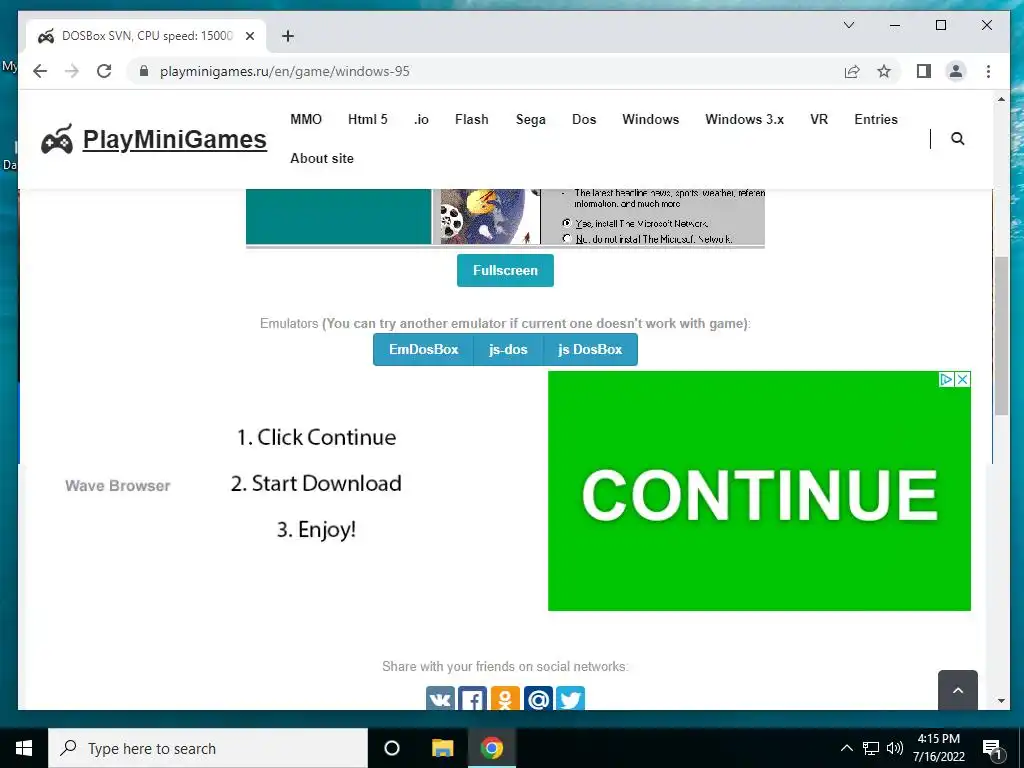Click the 'Type here to search' box
The width and height of the screenshot is (1024, 768).
[208, 748]
